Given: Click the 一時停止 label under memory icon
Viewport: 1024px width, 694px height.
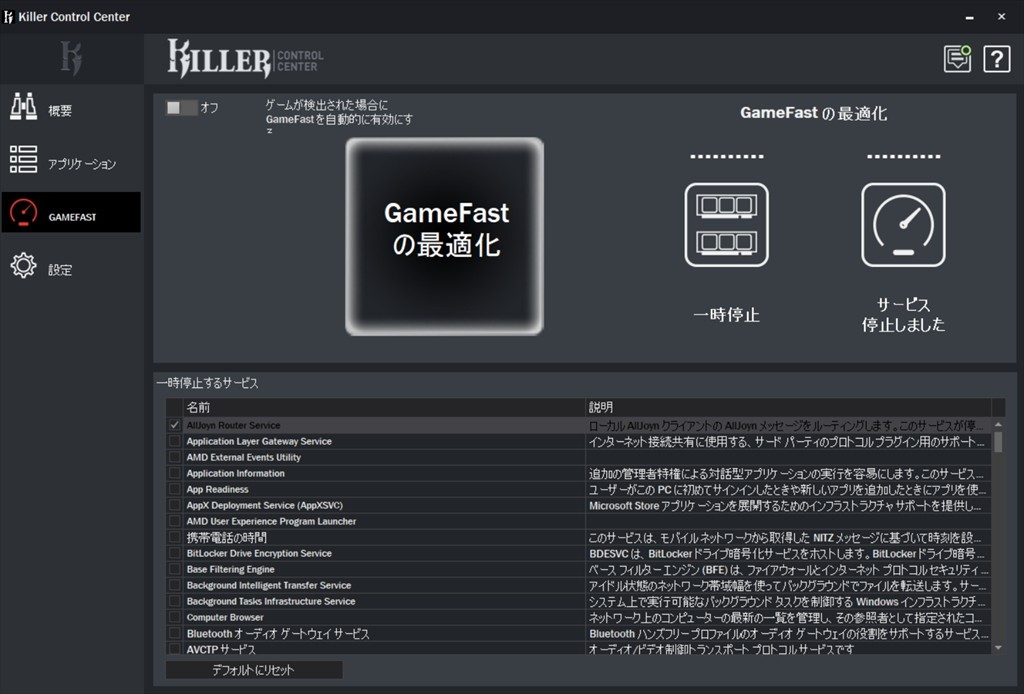Looking at the screenshot, I should click(726, 315).
